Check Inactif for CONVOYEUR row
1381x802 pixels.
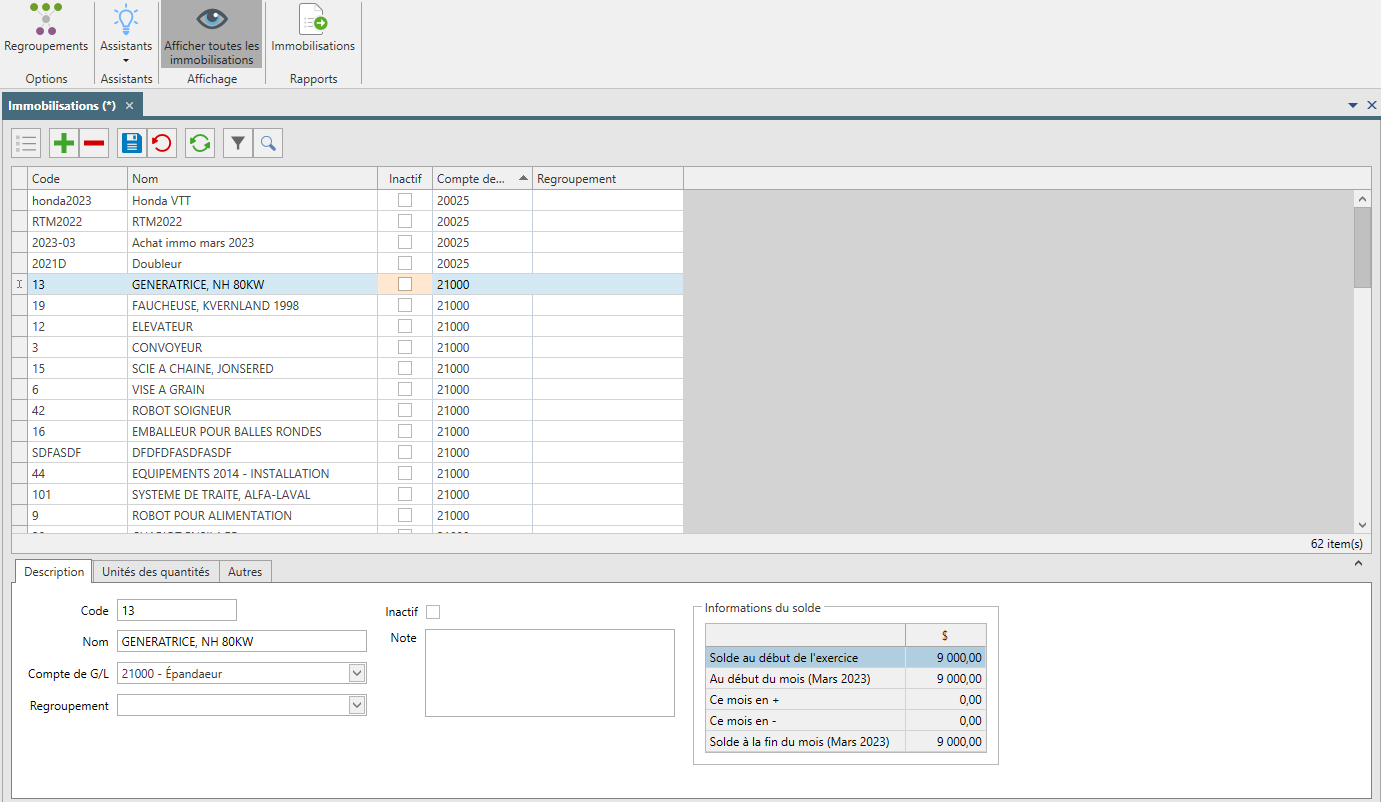pos(405,347)
